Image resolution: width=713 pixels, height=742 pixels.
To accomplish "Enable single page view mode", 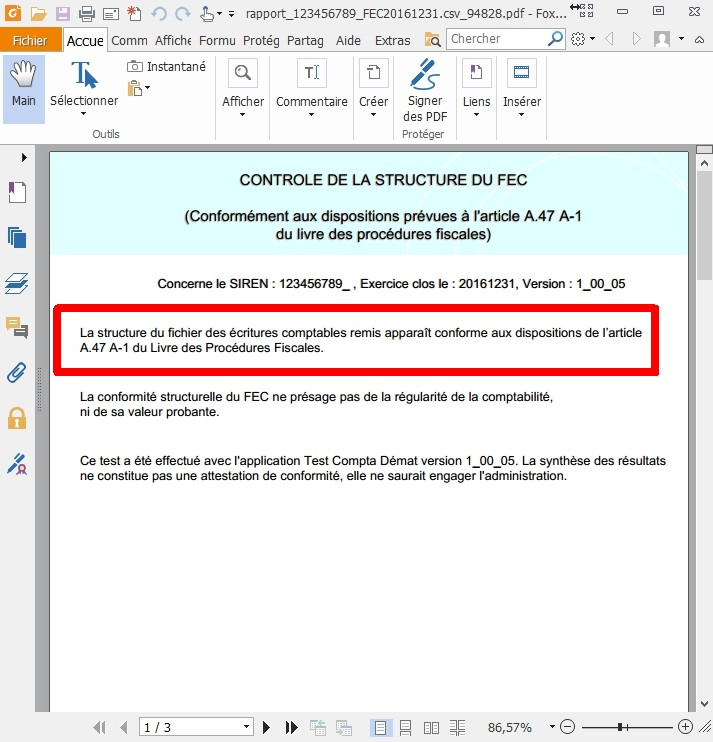I will 380,727.
